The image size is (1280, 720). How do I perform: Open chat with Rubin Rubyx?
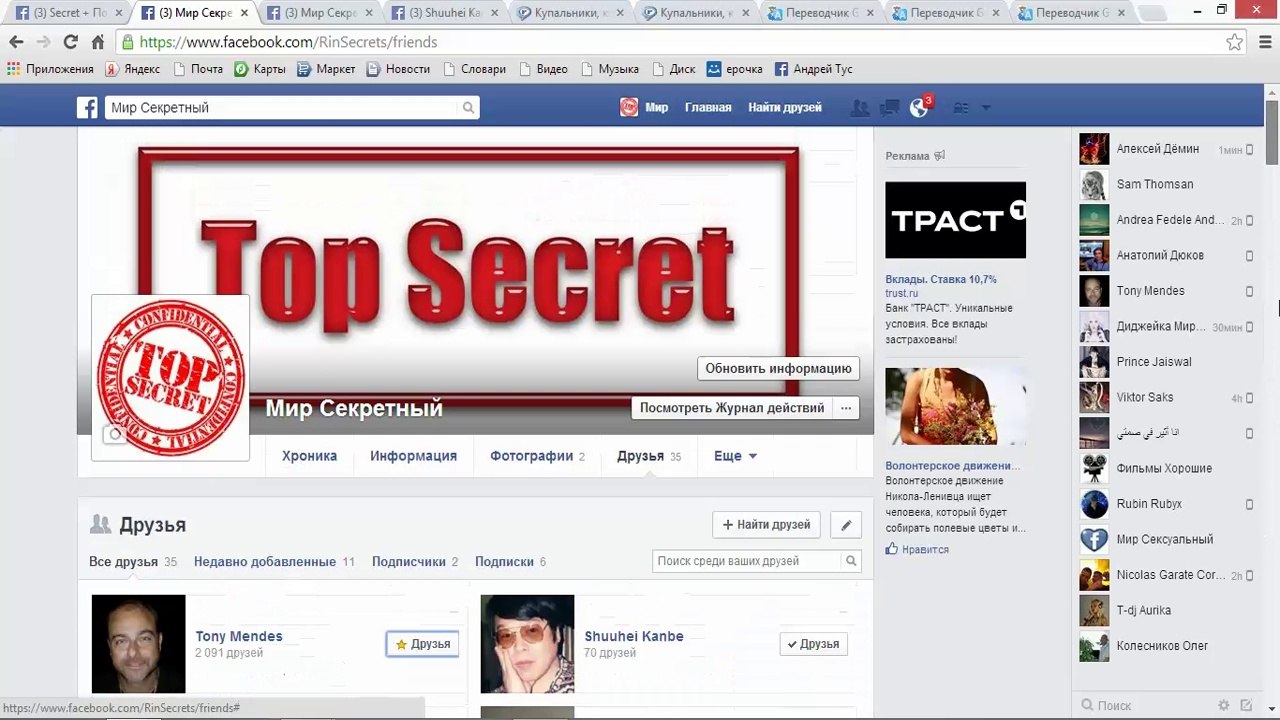[x=1167, y=504]
